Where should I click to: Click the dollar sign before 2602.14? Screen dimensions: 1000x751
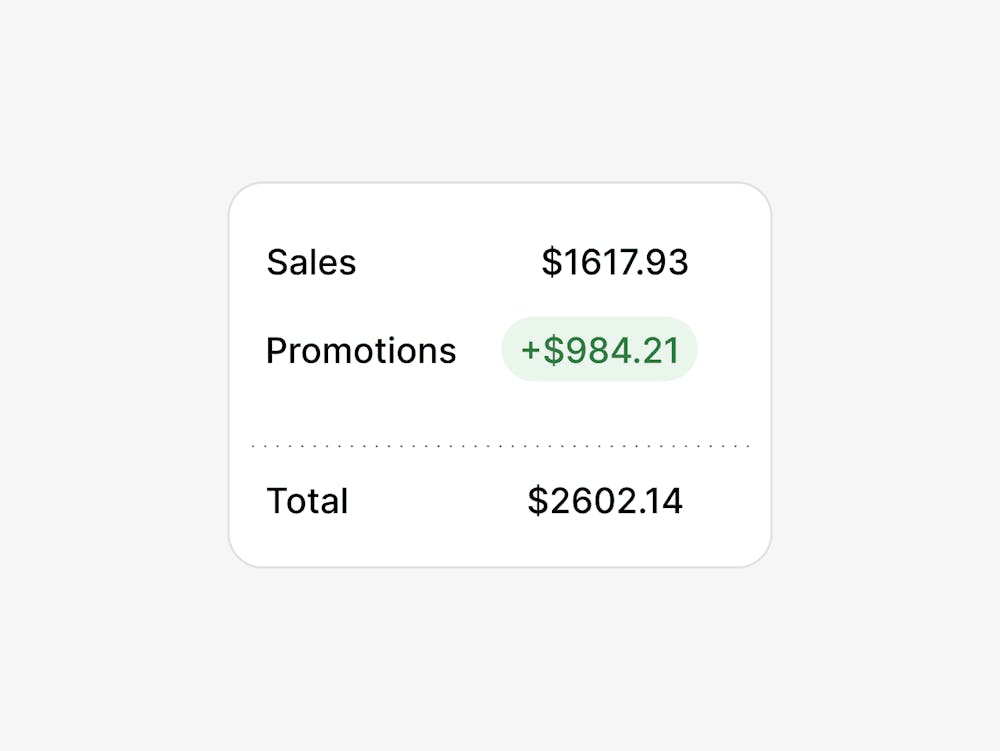click(x=538, y=500)
